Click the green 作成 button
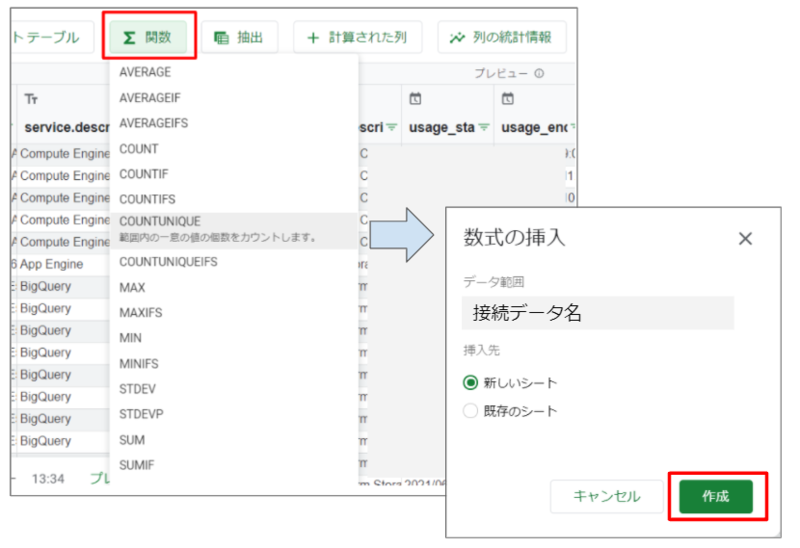This screenshot has height=548, width=800. click(x=716, y=496)
